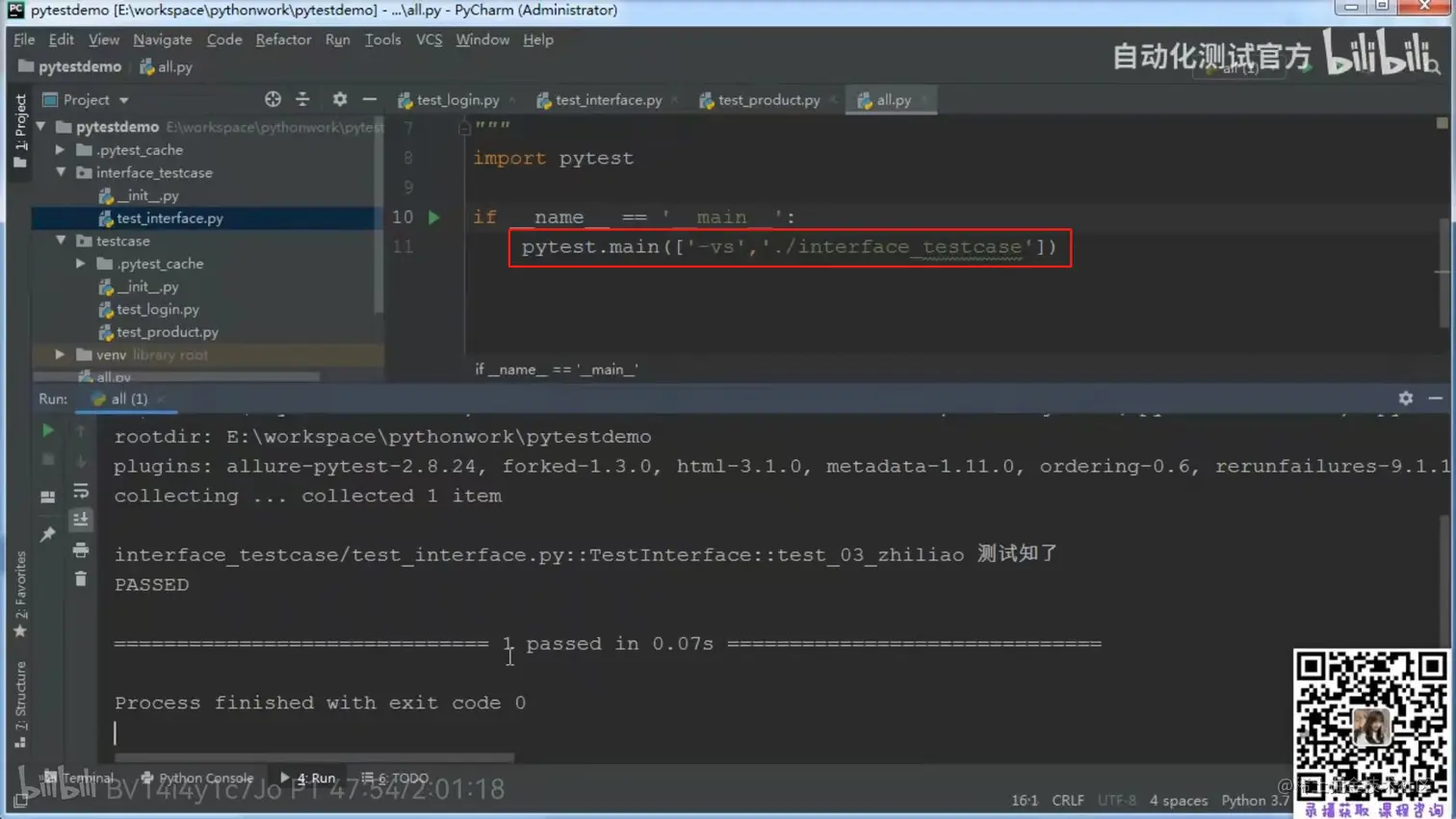Select test_product.py in the project tree
1456x819 pixels.
(168, 332)
